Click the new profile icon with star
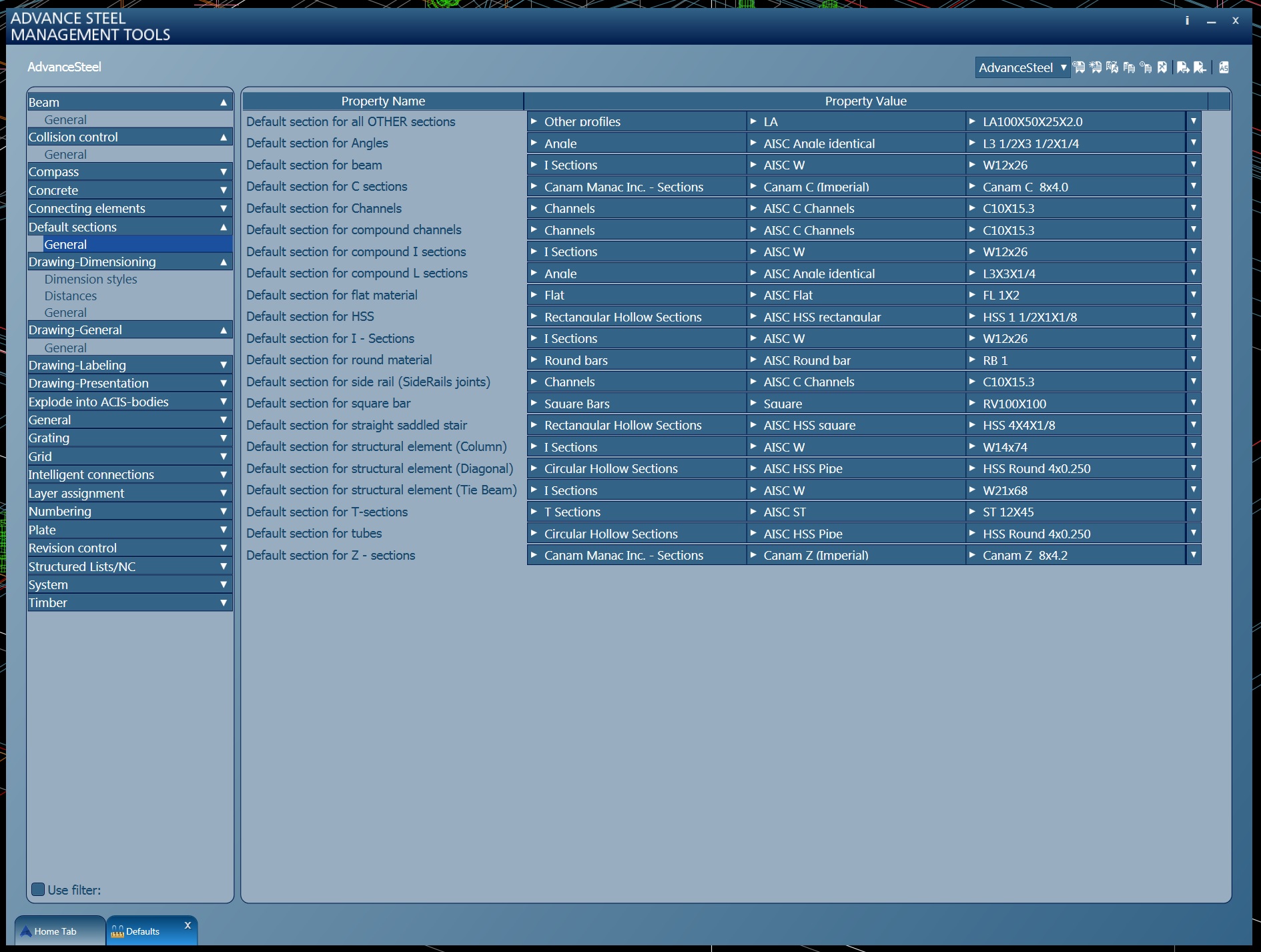The height and width of the screenshot is (952, 1261). pos(1096,67)
